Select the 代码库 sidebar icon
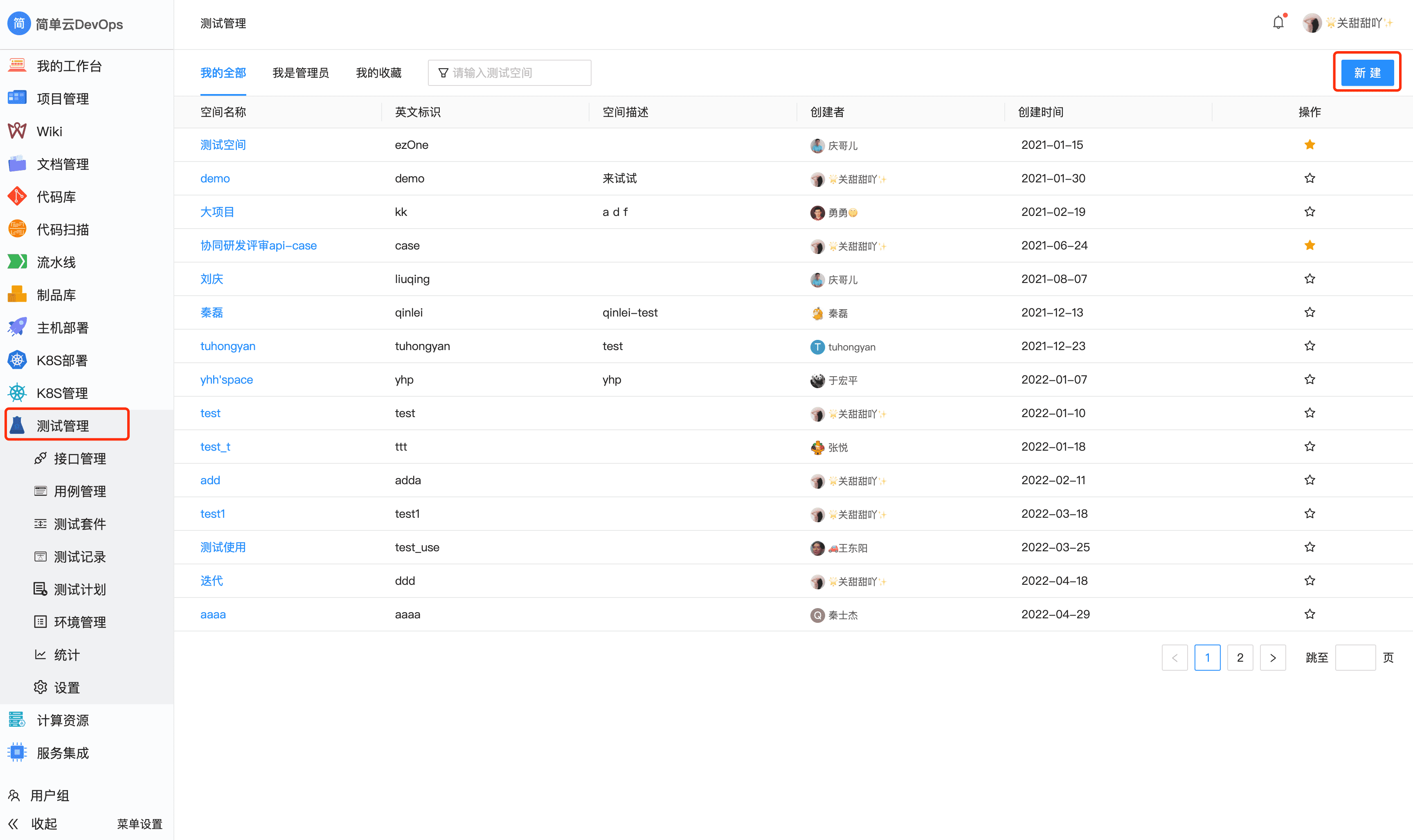Viewport: 1413px width, 840px height. click(16, 196)
